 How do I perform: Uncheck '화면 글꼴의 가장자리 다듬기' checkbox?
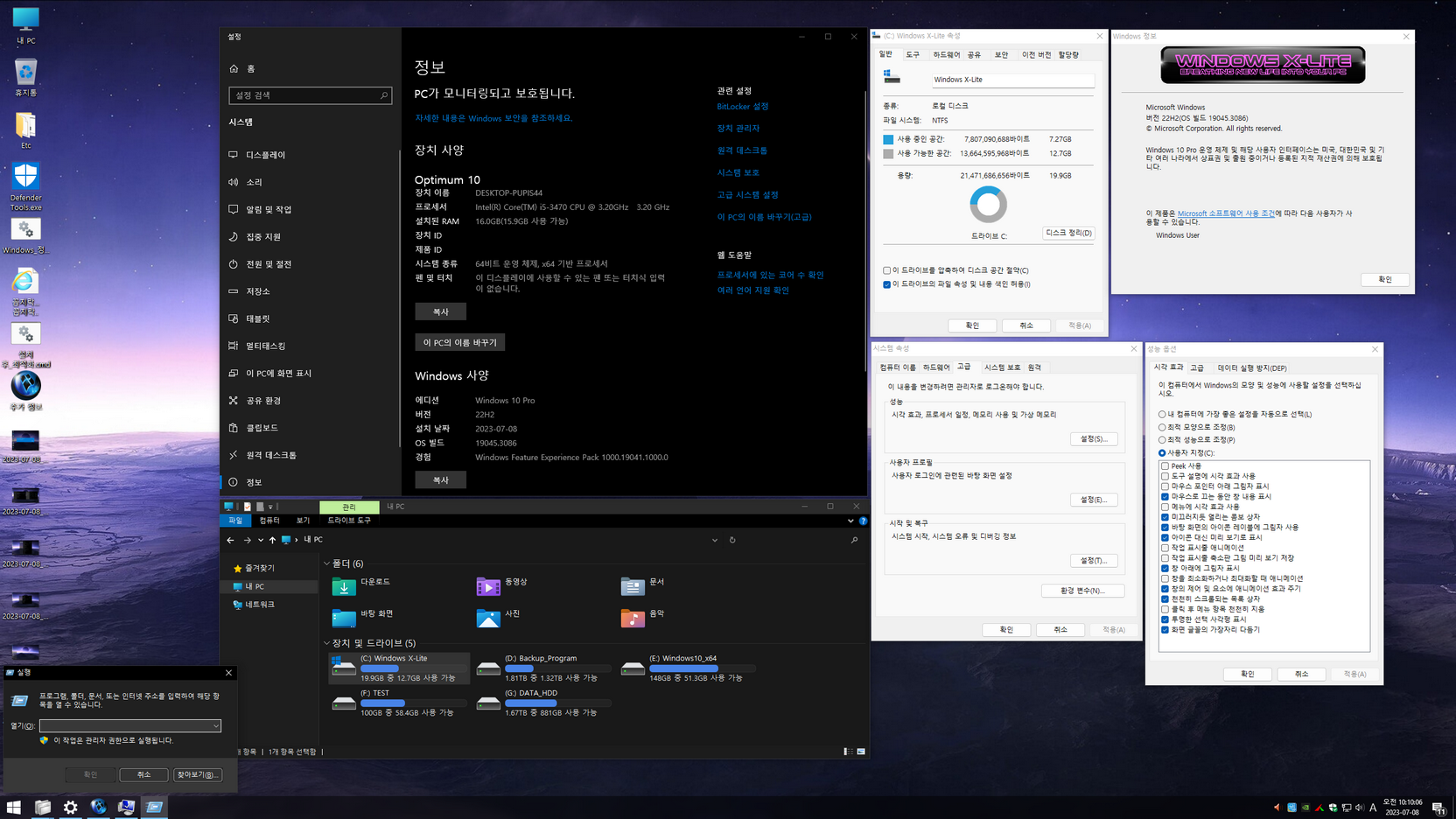point(1165,630)
